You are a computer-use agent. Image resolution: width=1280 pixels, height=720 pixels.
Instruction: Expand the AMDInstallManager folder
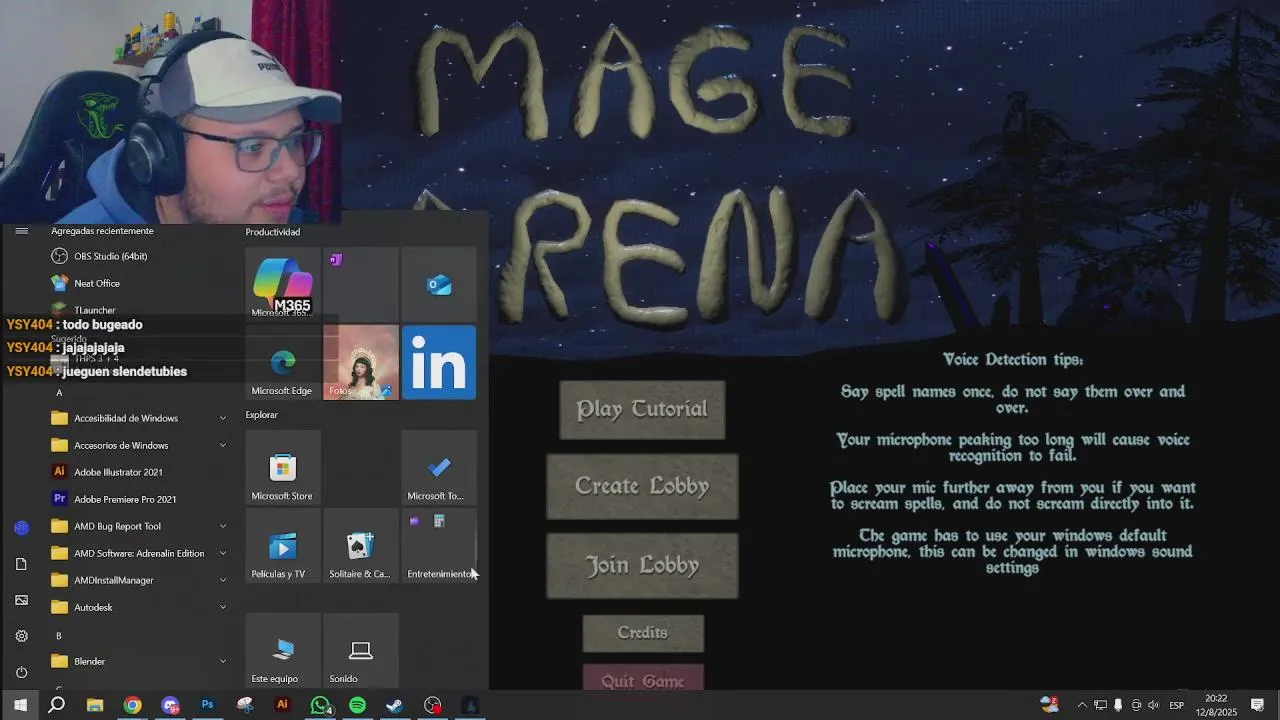(x=140, y=580)
